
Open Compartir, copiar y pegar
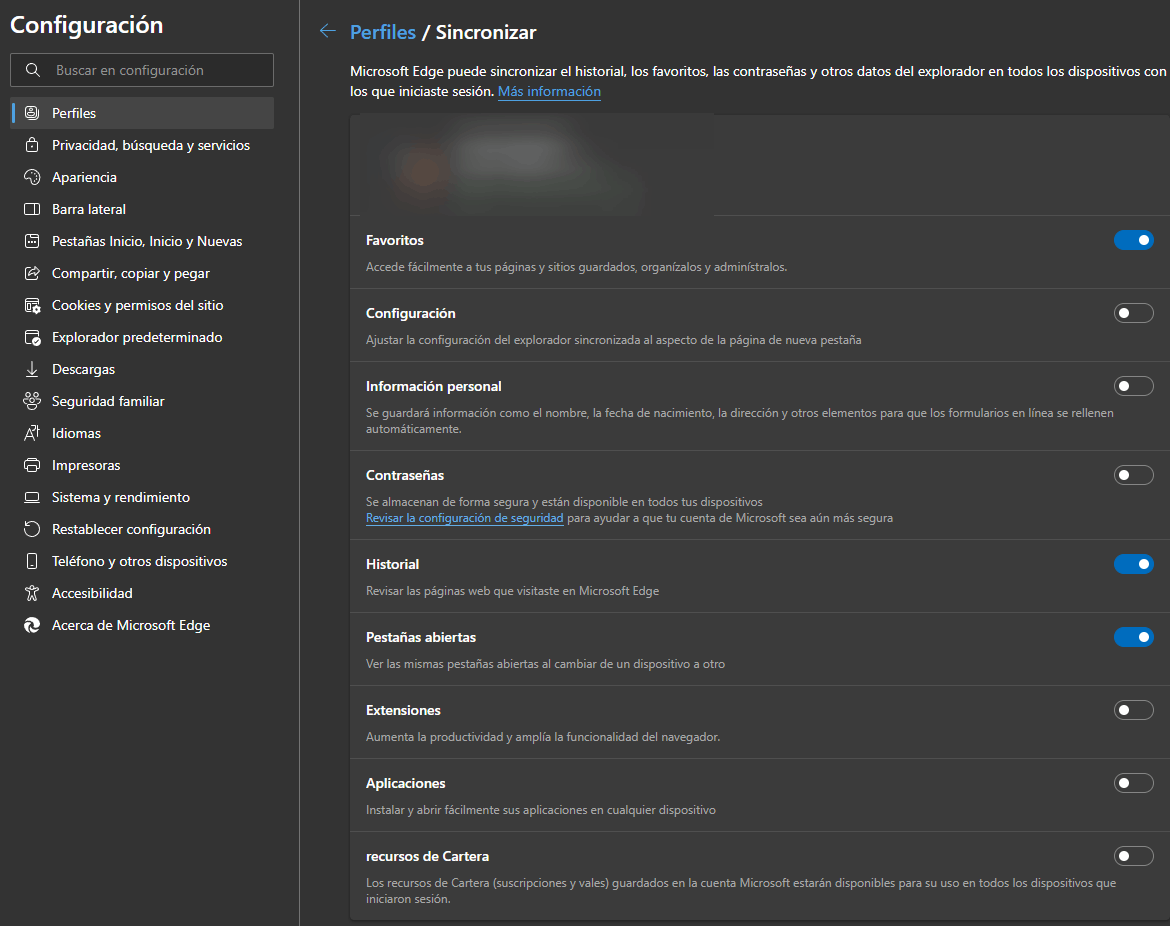(x=142, y=273)
